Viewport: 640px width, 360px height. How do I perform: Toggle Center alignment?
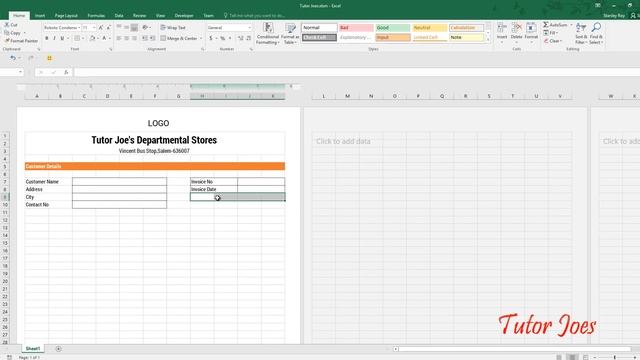(x=127, y=38)
